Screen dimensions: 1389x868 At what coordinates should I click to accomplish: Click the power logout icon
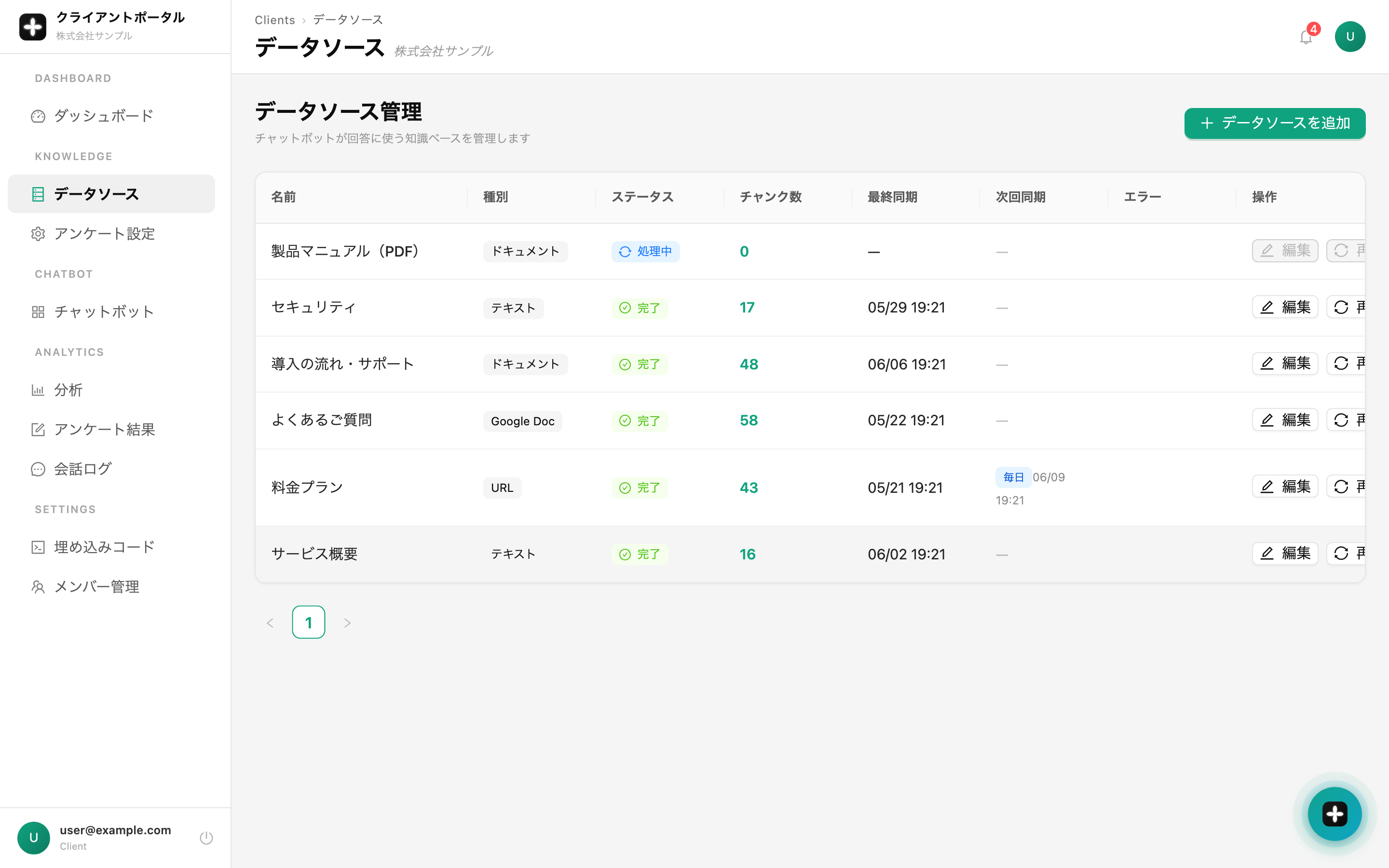206,838
